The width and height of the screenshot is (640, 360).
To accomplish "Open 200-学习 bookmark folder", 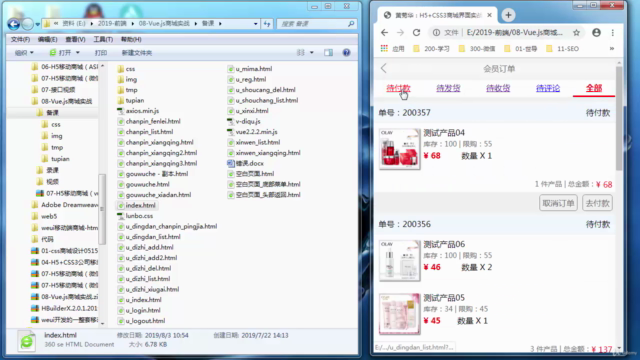I will tap(431, 49).
